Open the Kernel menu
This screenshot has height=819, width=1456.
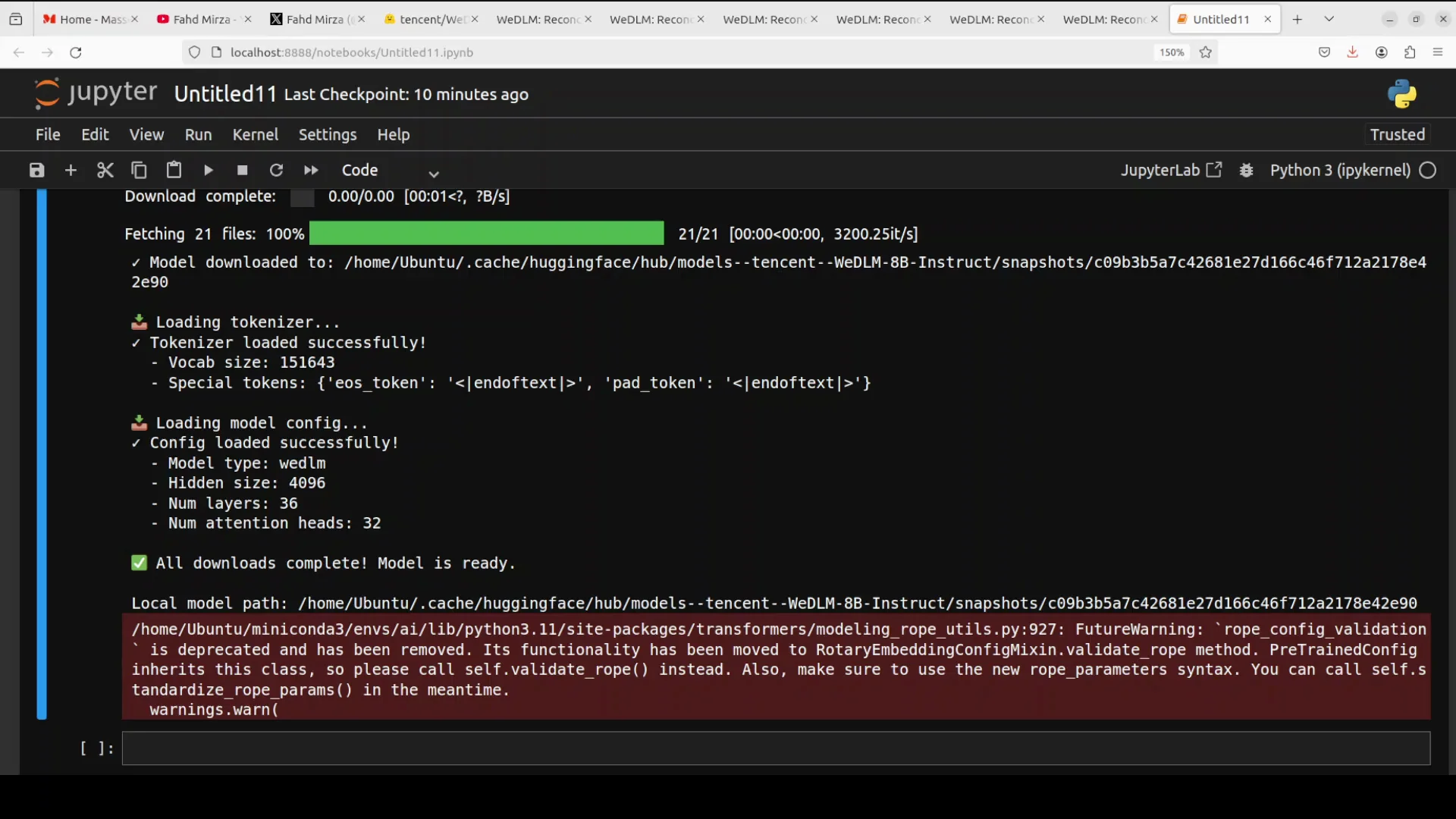255,134
